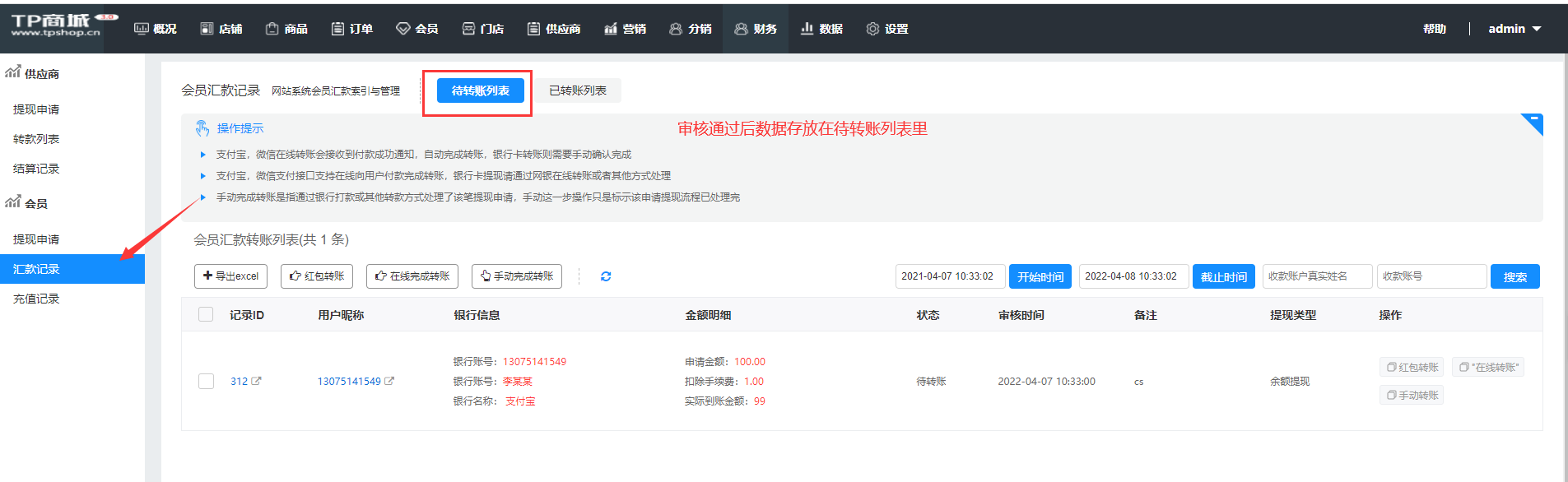Switch to the 已转账列表 tab

click(578, 90)
